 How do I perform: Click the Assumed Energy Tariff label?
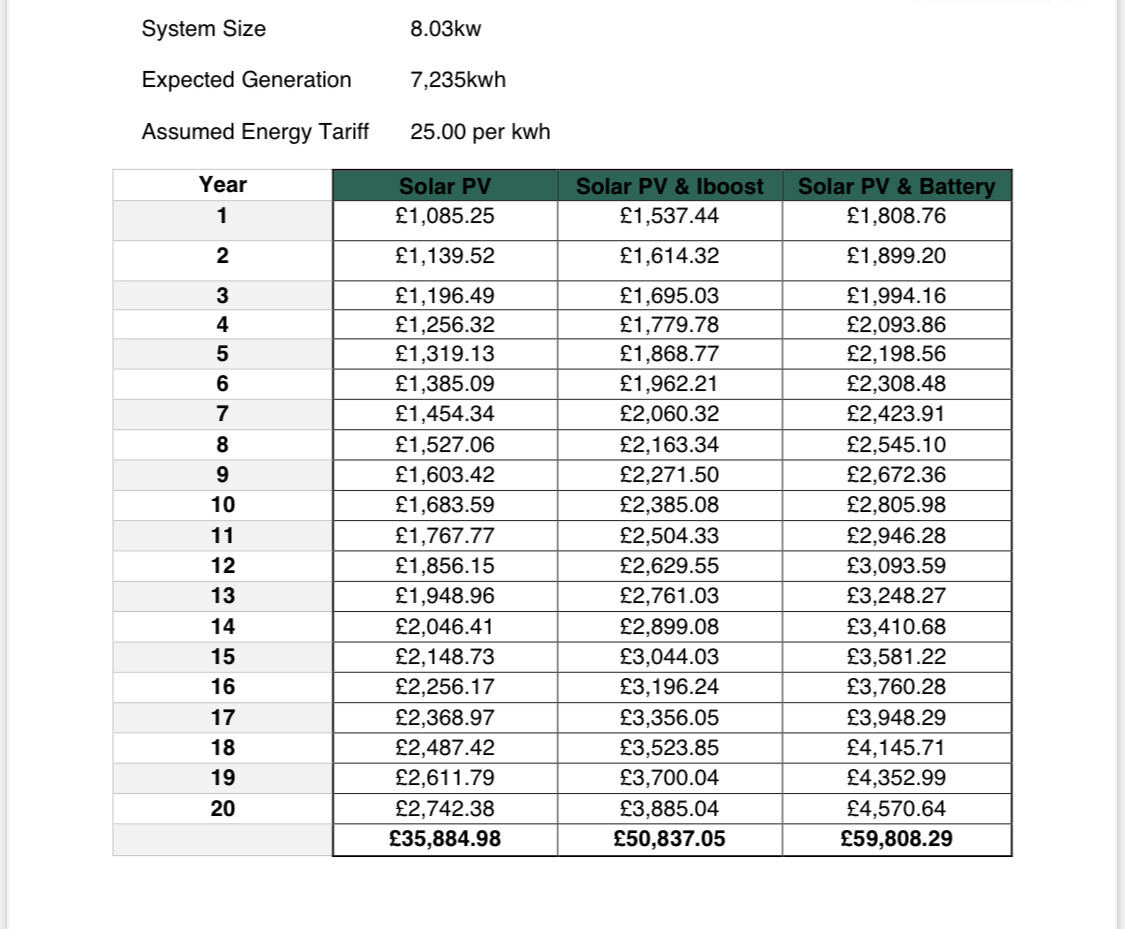[255, 132]
